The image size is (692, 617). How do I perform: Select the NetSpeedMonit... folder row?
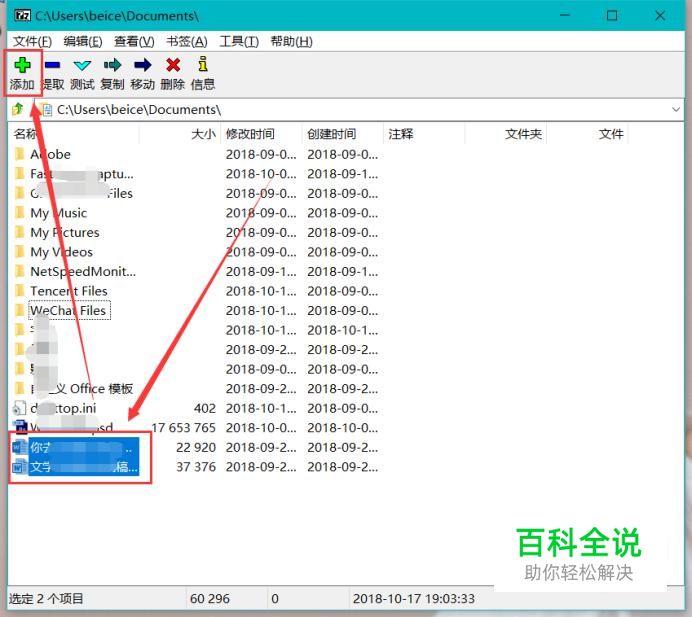83,271
